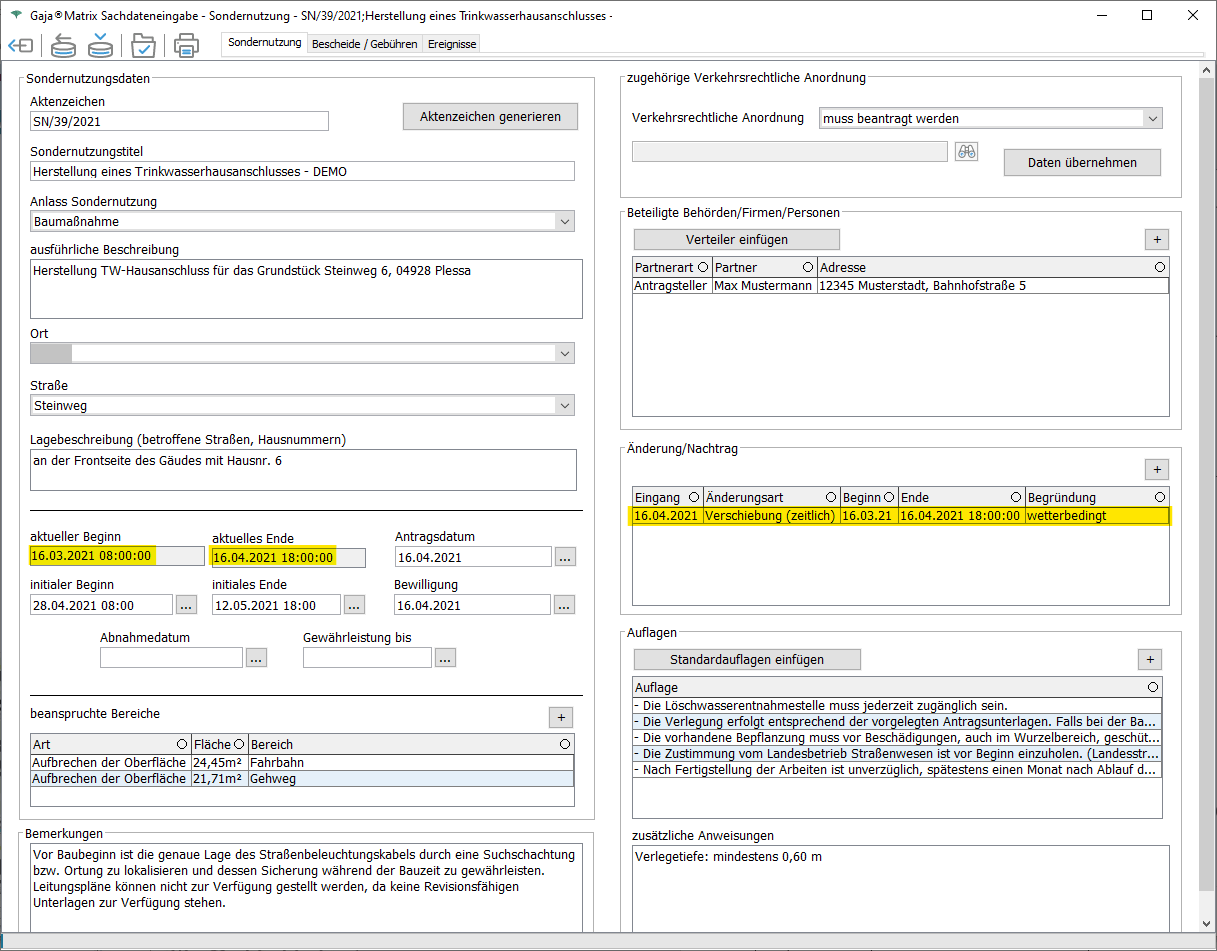Screen dimensions: 1217x951
Task: Open Verkehrsrechtliche Anordnung dropdown
Action: pyautogui.click(x=1152, y=118)
